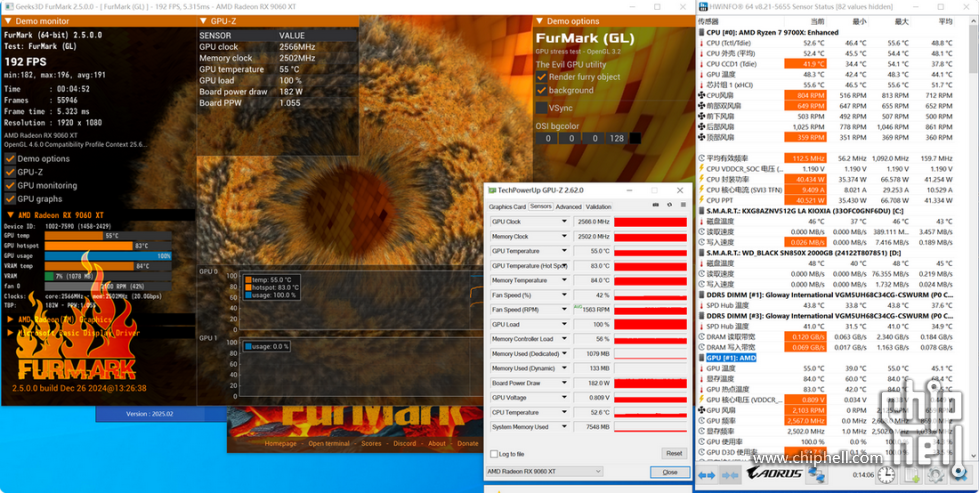Open GPU selection combo box AMD Radeon RX 9060 XT

point(544,471)
